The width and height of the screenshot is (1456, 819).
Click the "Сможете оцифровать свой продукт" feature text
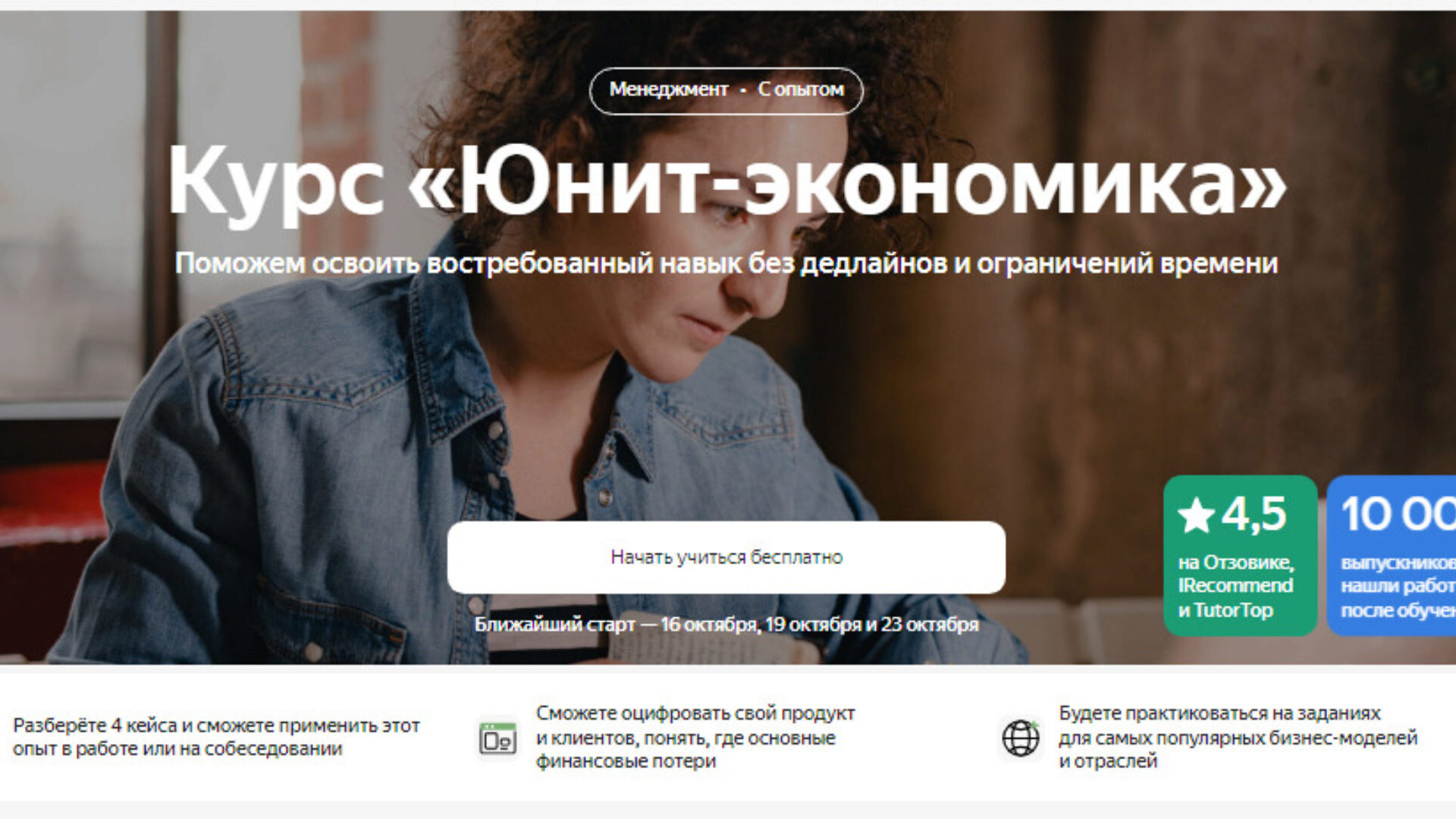(695, 737)
